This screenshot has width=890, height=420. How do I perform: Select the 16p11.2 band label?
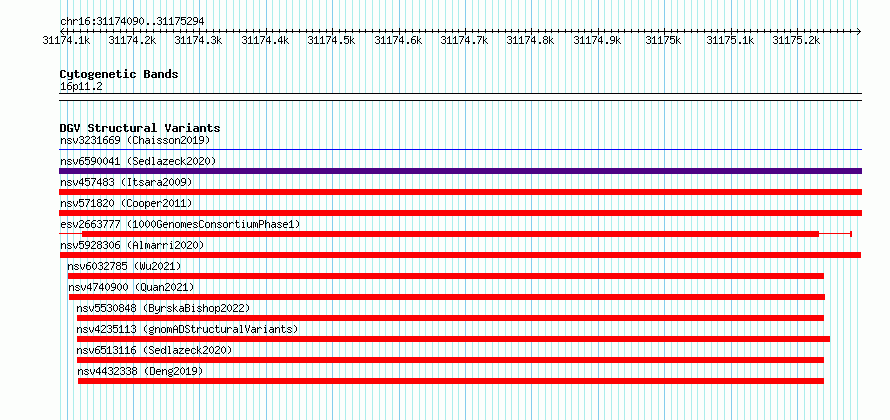[x=81, y=87]
